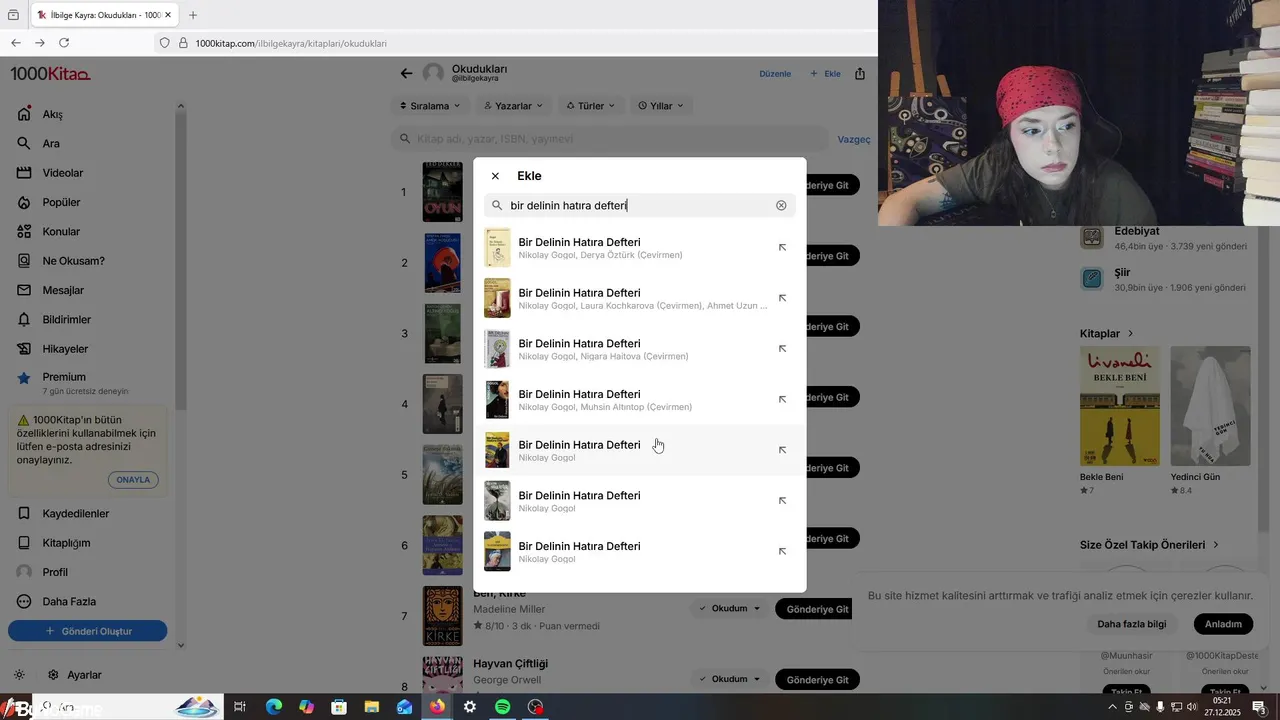The image size is (1280, 720).
Task: Open cover thumbnail of Laura Kochkarova edition
Action: coord(497,298)
